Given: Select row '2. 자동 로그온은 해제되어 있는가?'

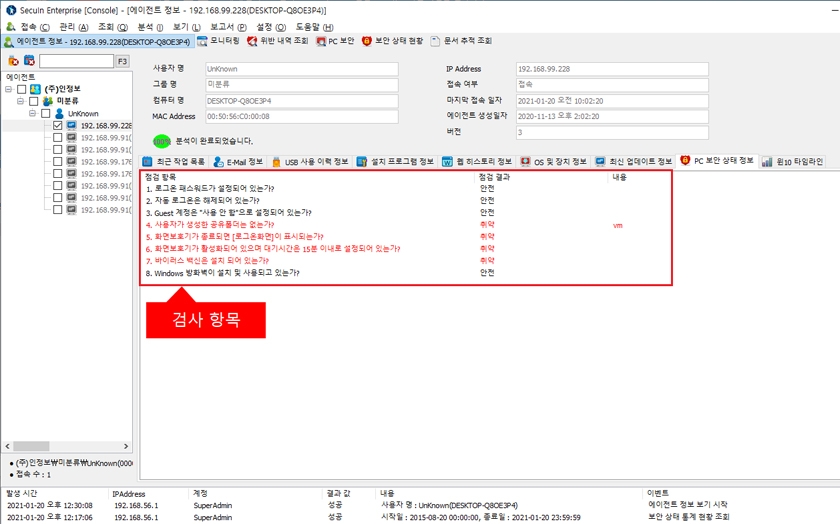Looking at the screenshot, I should click(406, 200).
